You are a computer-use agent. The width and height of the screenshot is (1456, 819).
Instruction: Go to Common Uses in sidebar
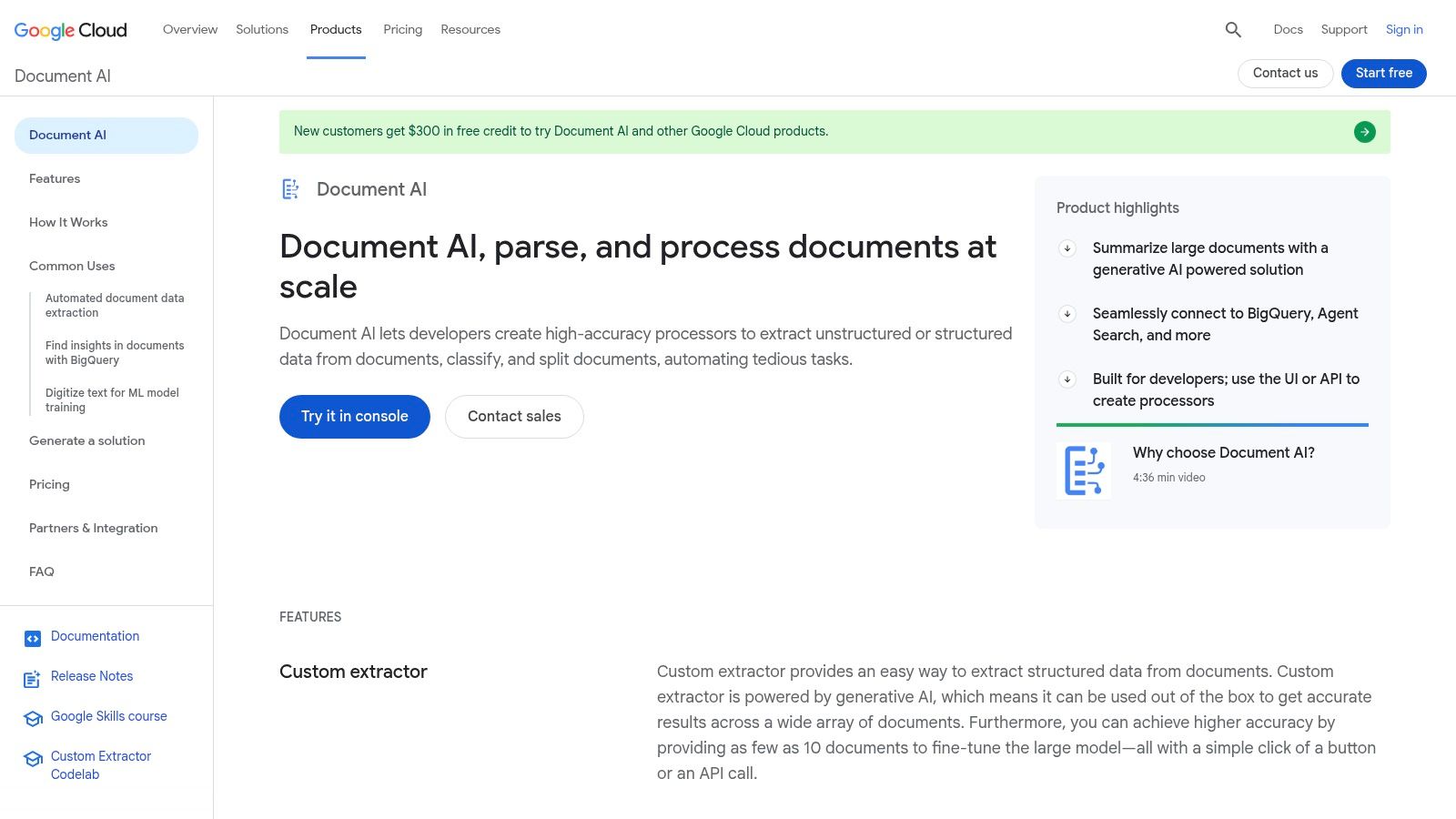[72, 266]
